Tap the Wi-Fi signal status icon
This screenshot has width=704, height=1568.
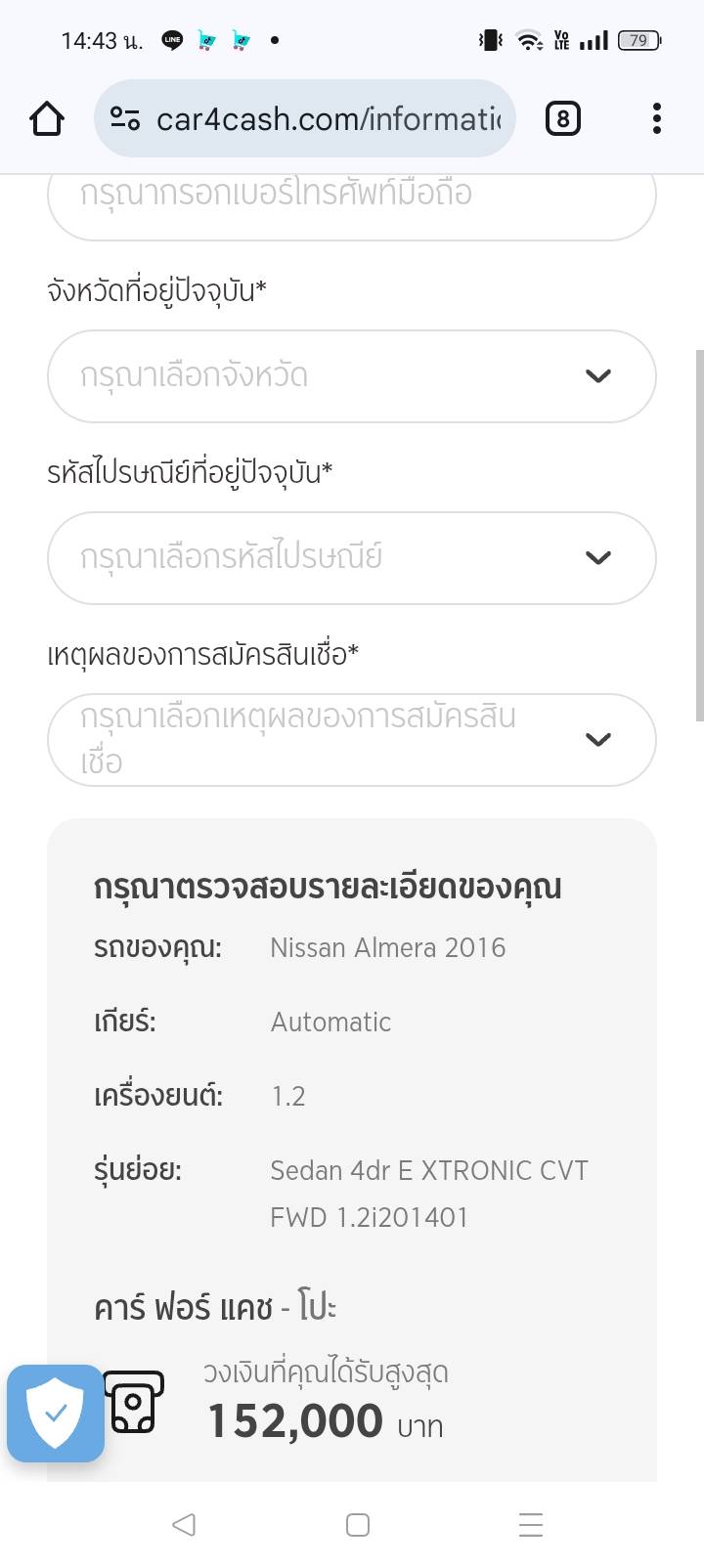pos(529,40)
